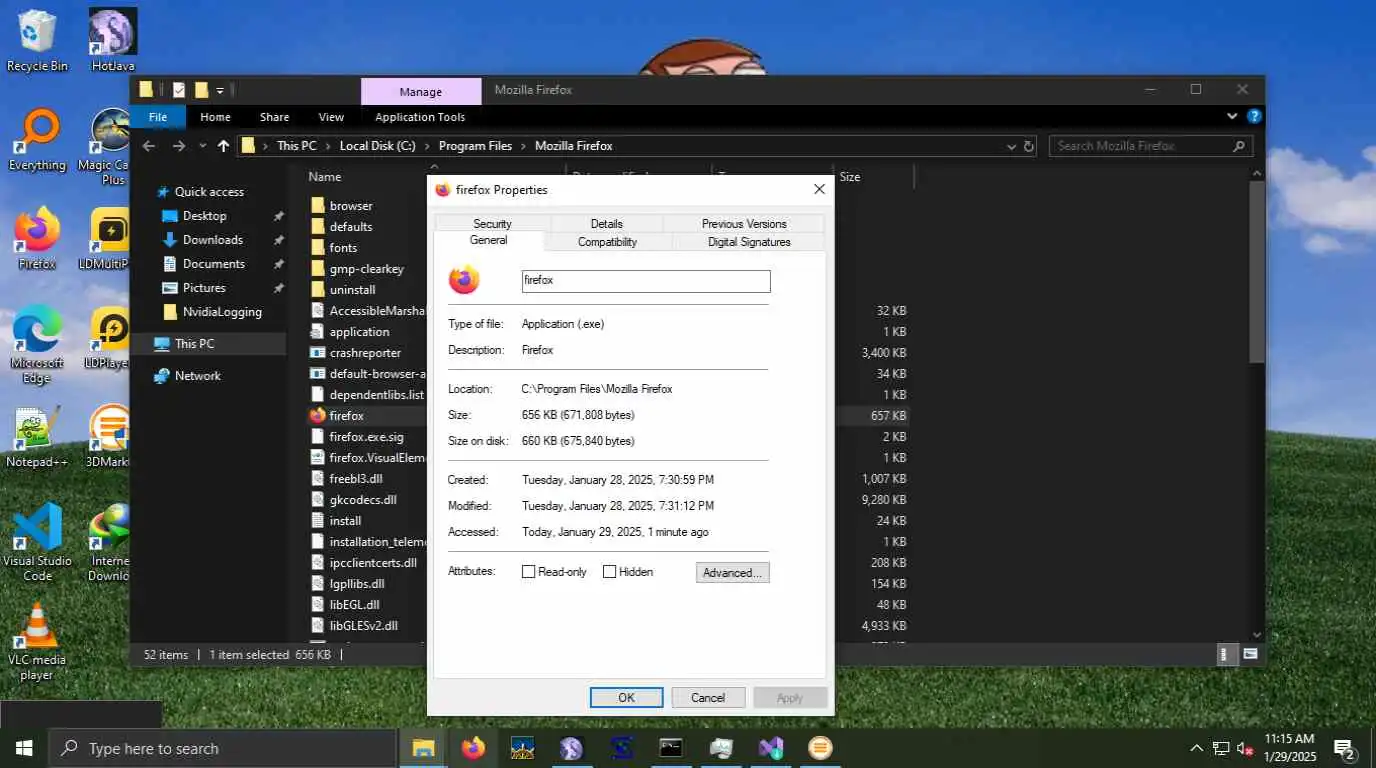
Task: Open Digital Signatures tab
Action: tap(749, 242)
